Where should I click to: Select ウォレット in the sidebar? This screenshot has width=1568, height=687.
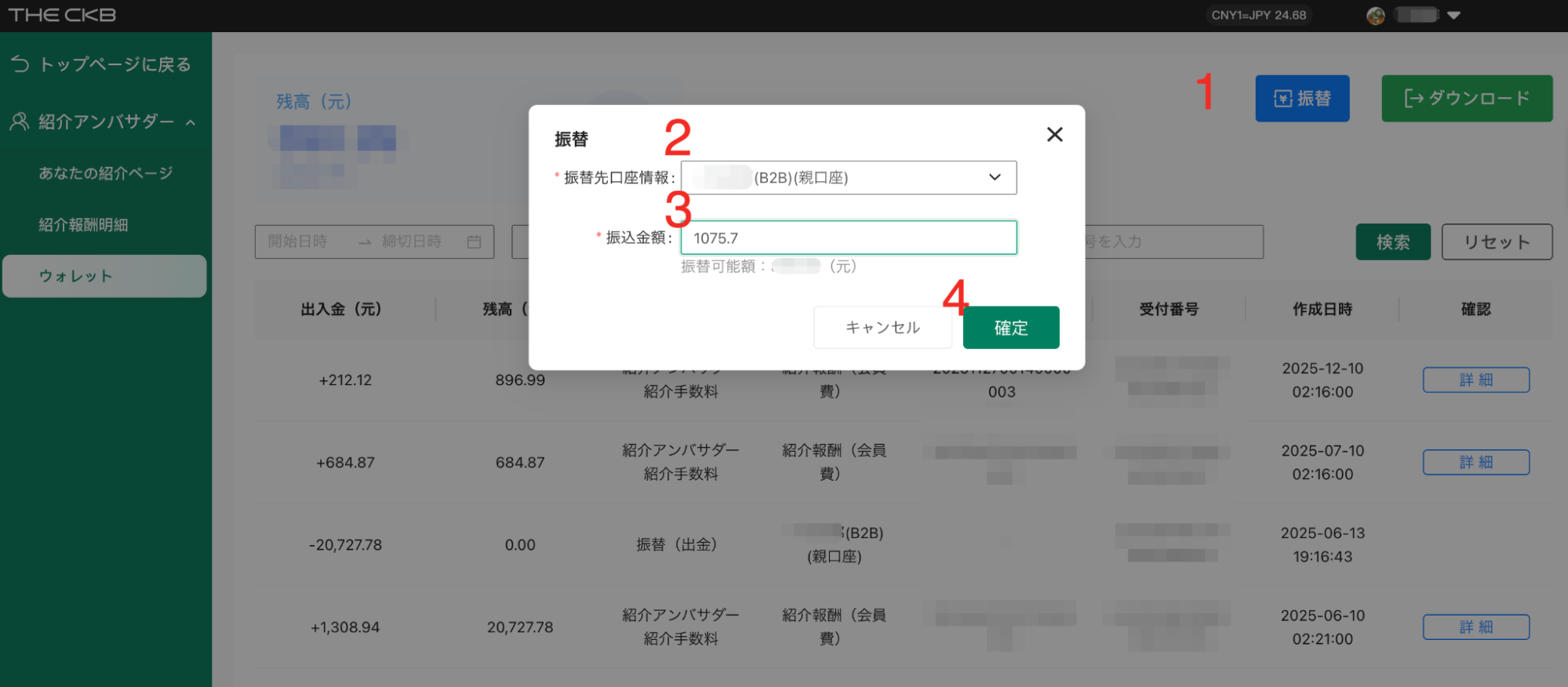coord(104,276)
